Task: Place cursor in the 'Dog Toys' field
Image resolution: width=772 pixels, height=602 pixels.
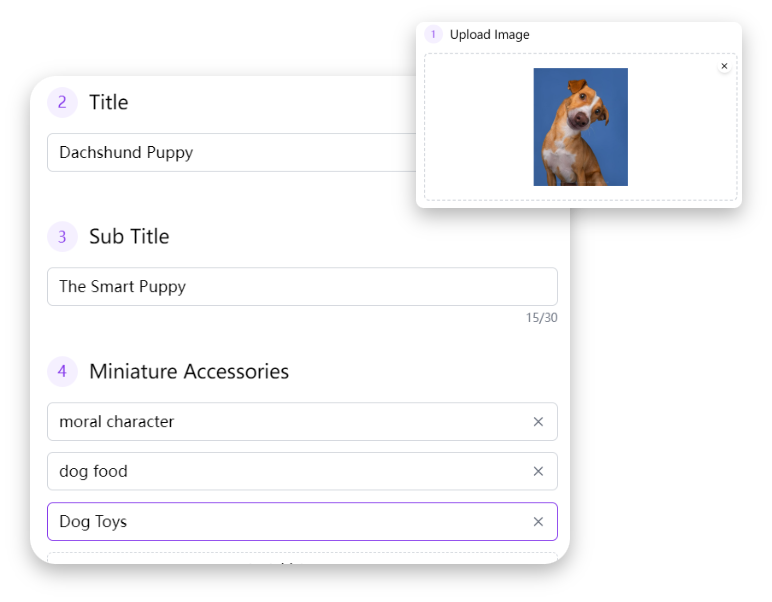Action: [x=280, y=522]
